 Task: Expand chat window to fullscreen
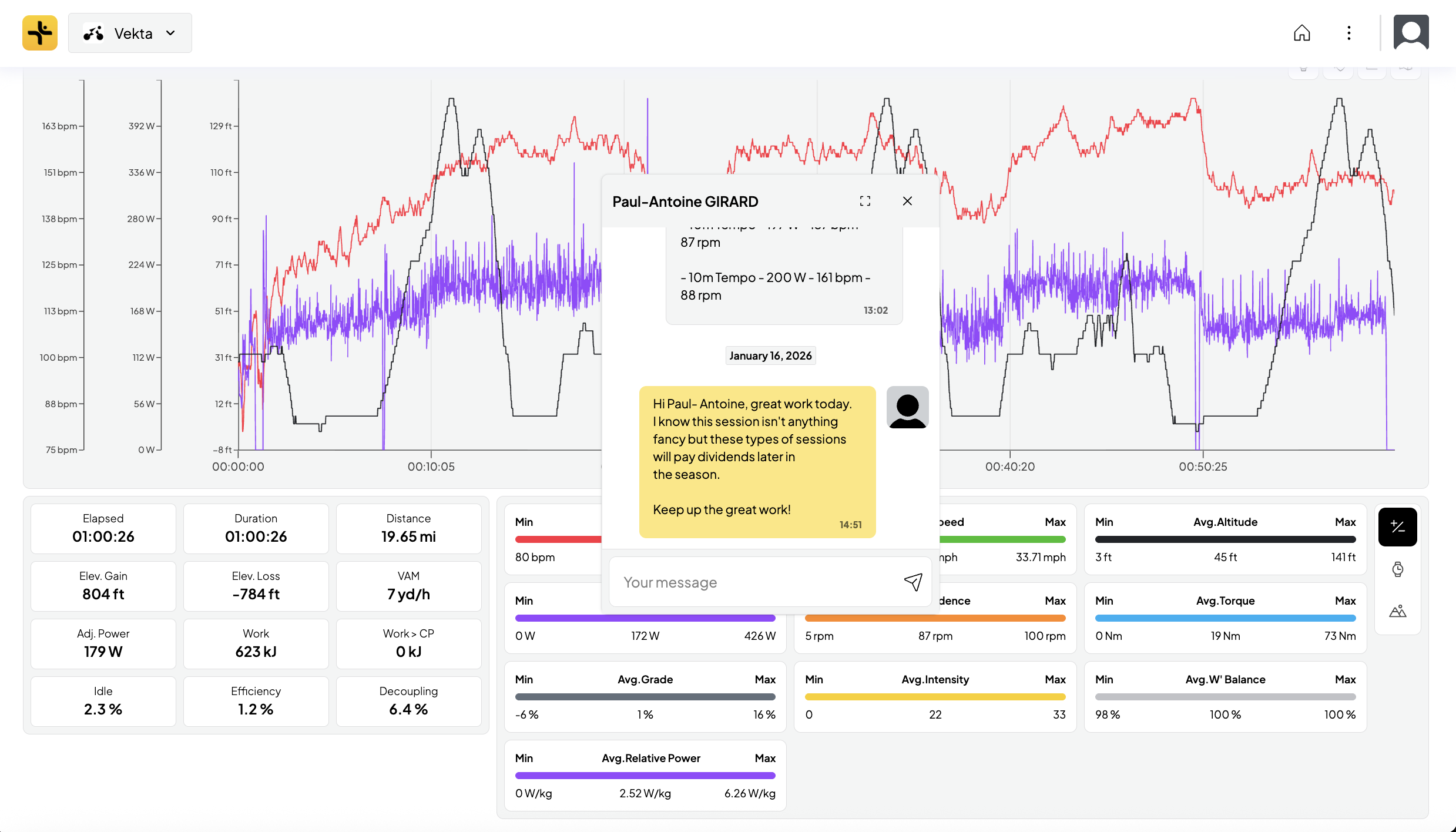tap(865, 201)
